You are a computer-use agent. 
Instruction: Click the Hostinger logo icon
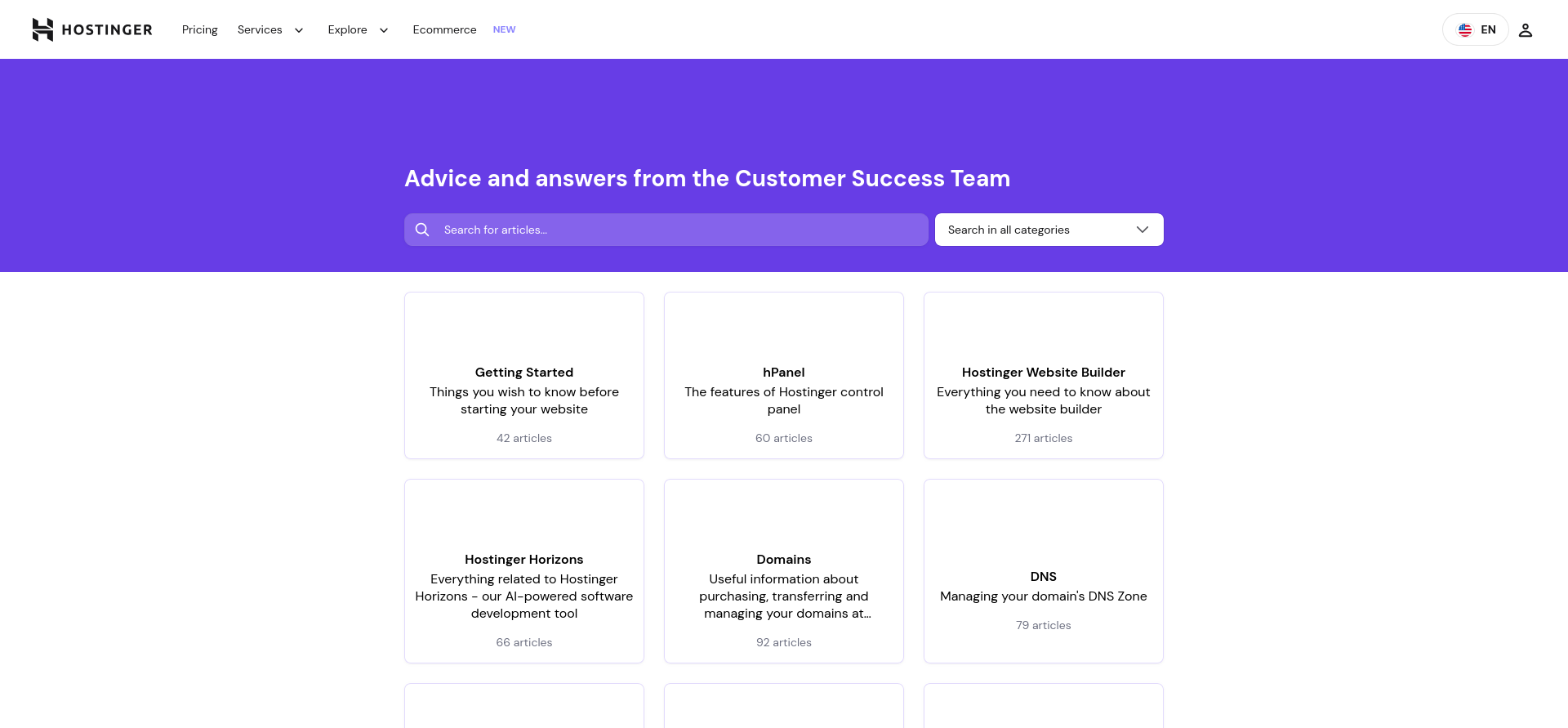[x=42, y=29]
